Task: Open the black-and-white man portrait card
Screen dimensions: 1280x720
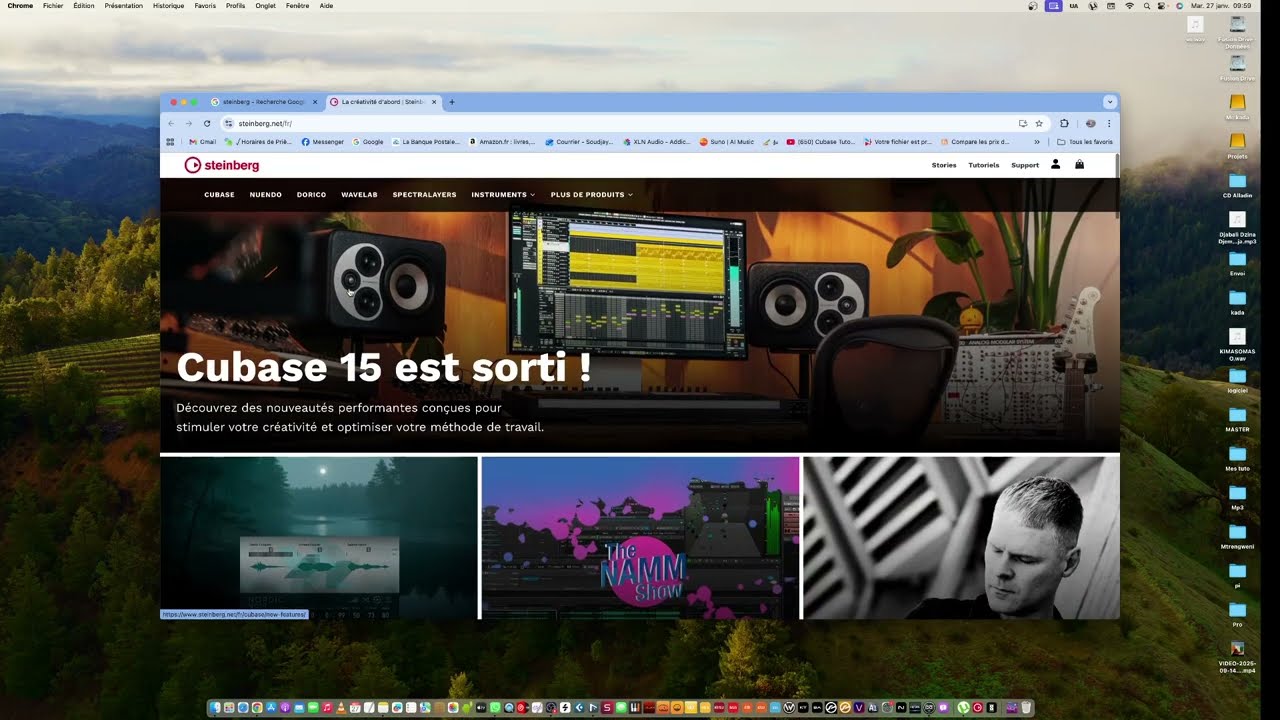Action: [x=961, y=538]
